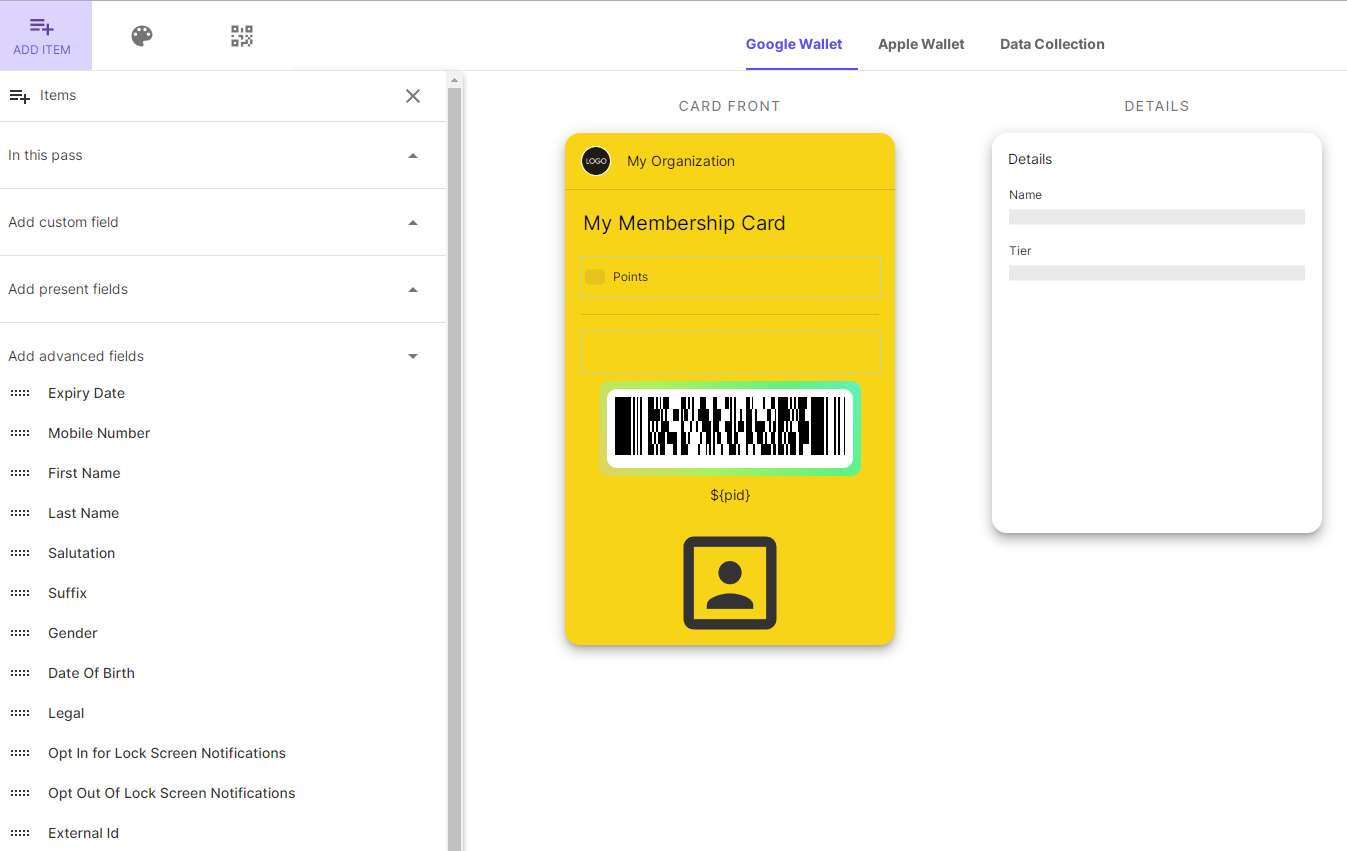Expand the 'Add present fields' section
The image size is (1347, 851).
223,289
